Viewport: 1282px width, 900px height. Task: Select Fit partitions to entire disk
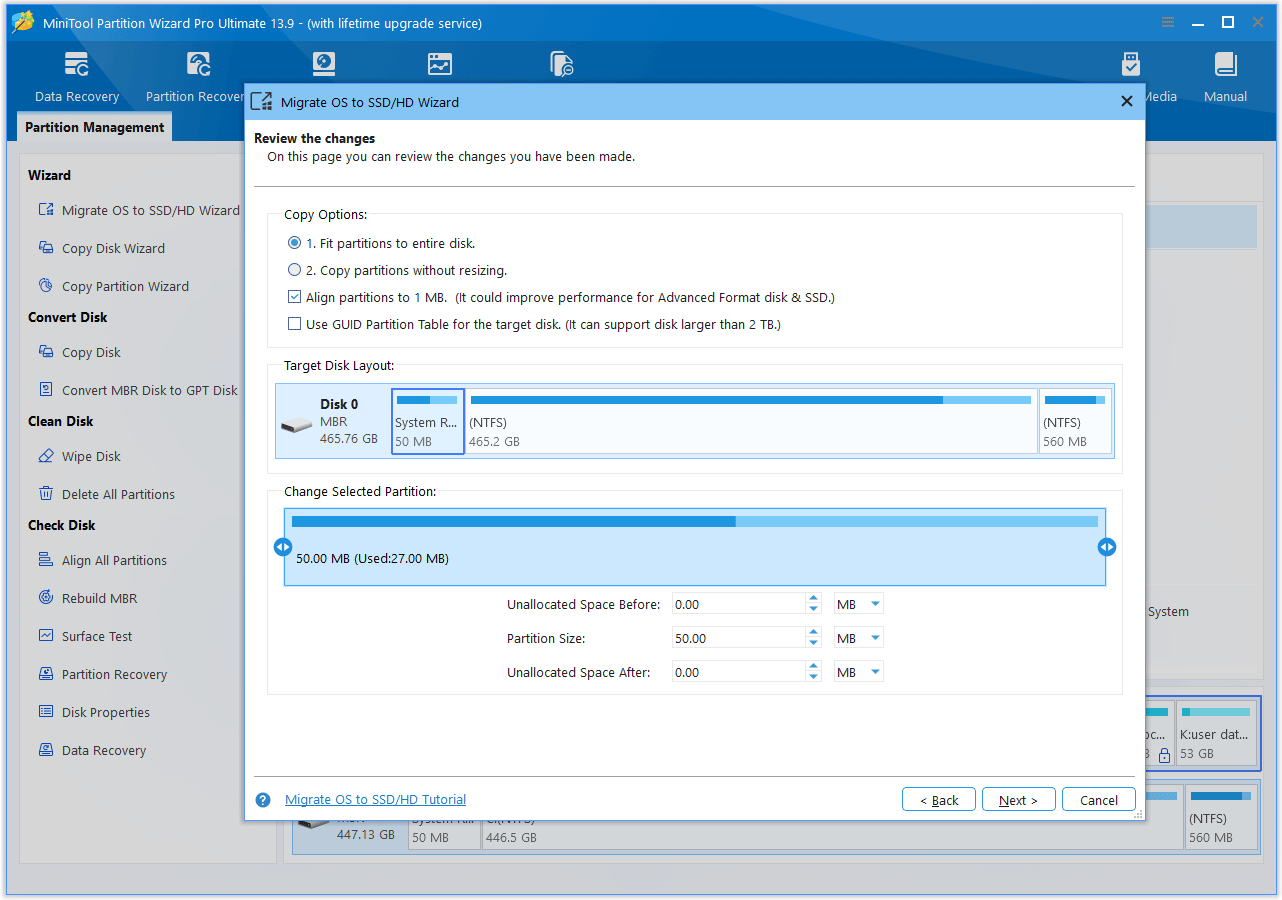(294, 243)
